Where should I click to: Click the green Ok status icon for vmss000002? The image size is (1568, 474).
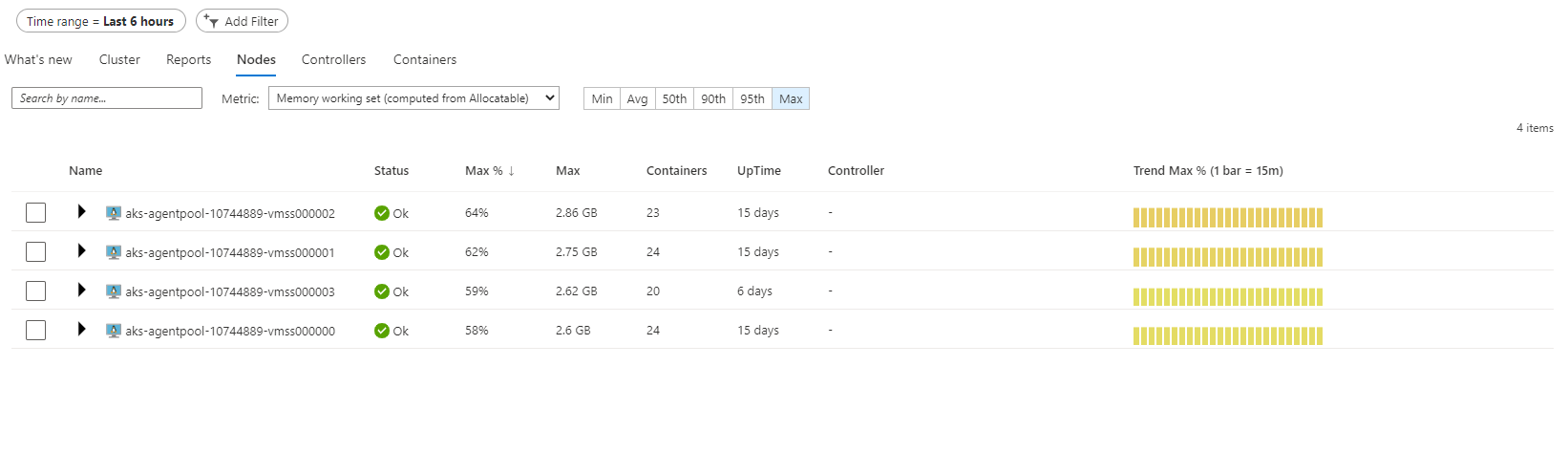tap(382, 213)
